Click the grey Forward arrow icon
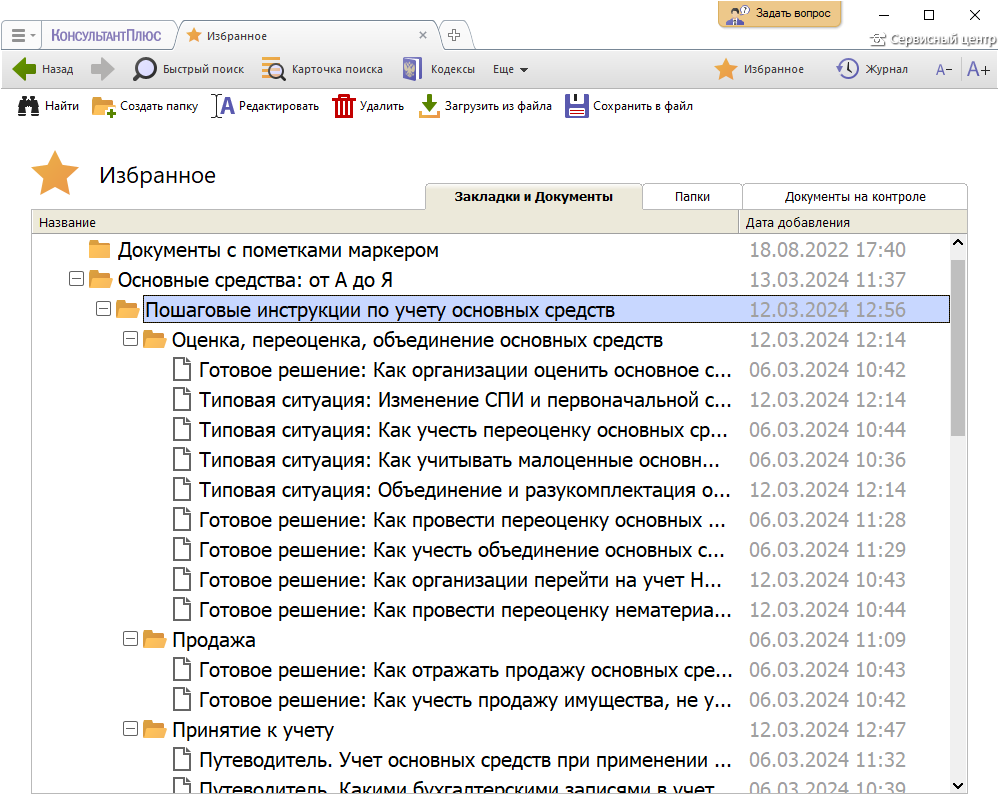Image resolution: width=1000 pixels, height=800 pixels. coord(103,69)
